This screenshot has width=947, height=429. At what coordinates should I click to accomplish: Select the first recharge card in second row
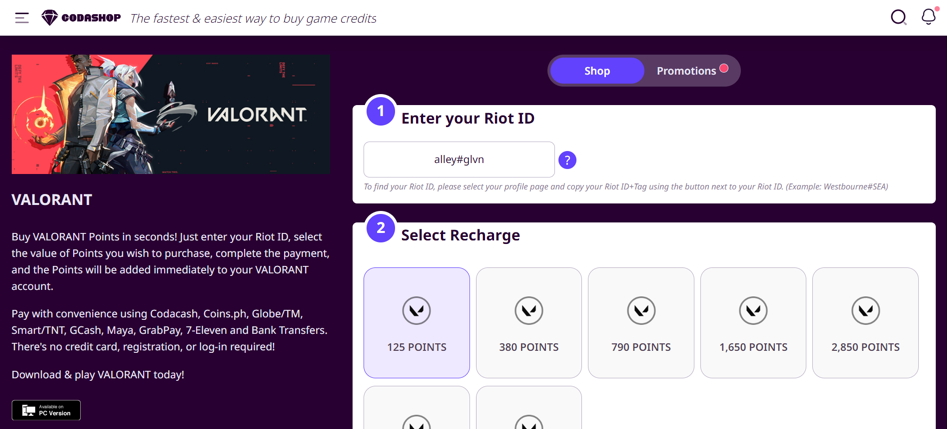point(416,410)
